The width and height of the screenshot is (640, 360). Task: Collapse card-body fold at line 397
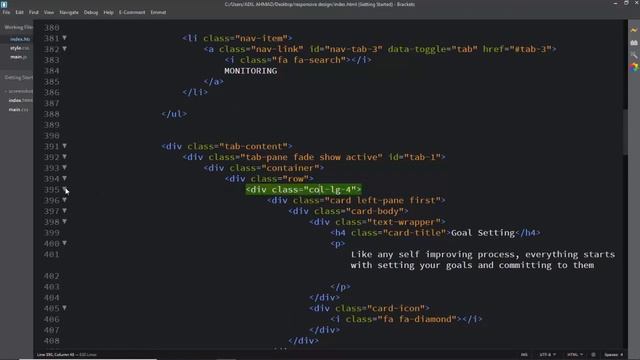point(64,211)
